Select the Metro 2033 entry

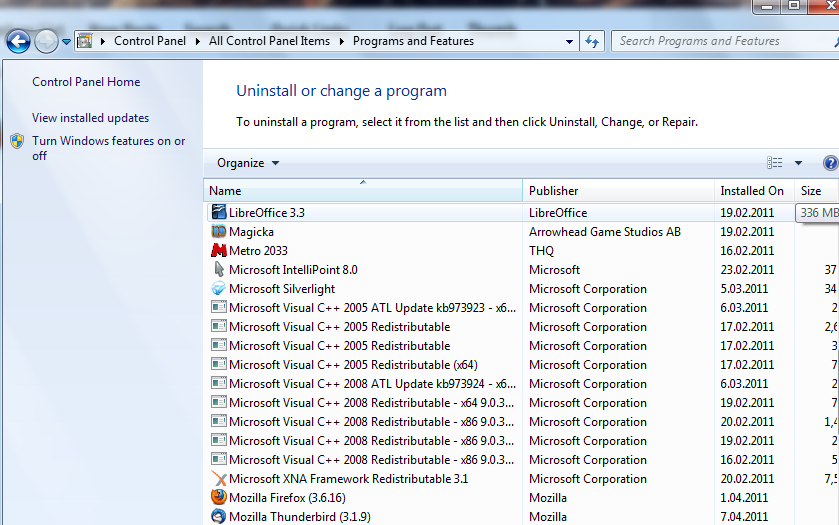[x=258, y=250]
